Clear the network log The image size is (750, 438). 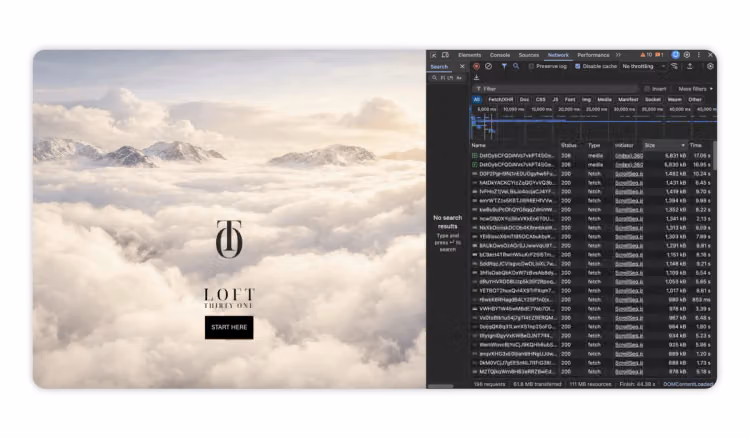pyautogui.click(x=488, y=66)
